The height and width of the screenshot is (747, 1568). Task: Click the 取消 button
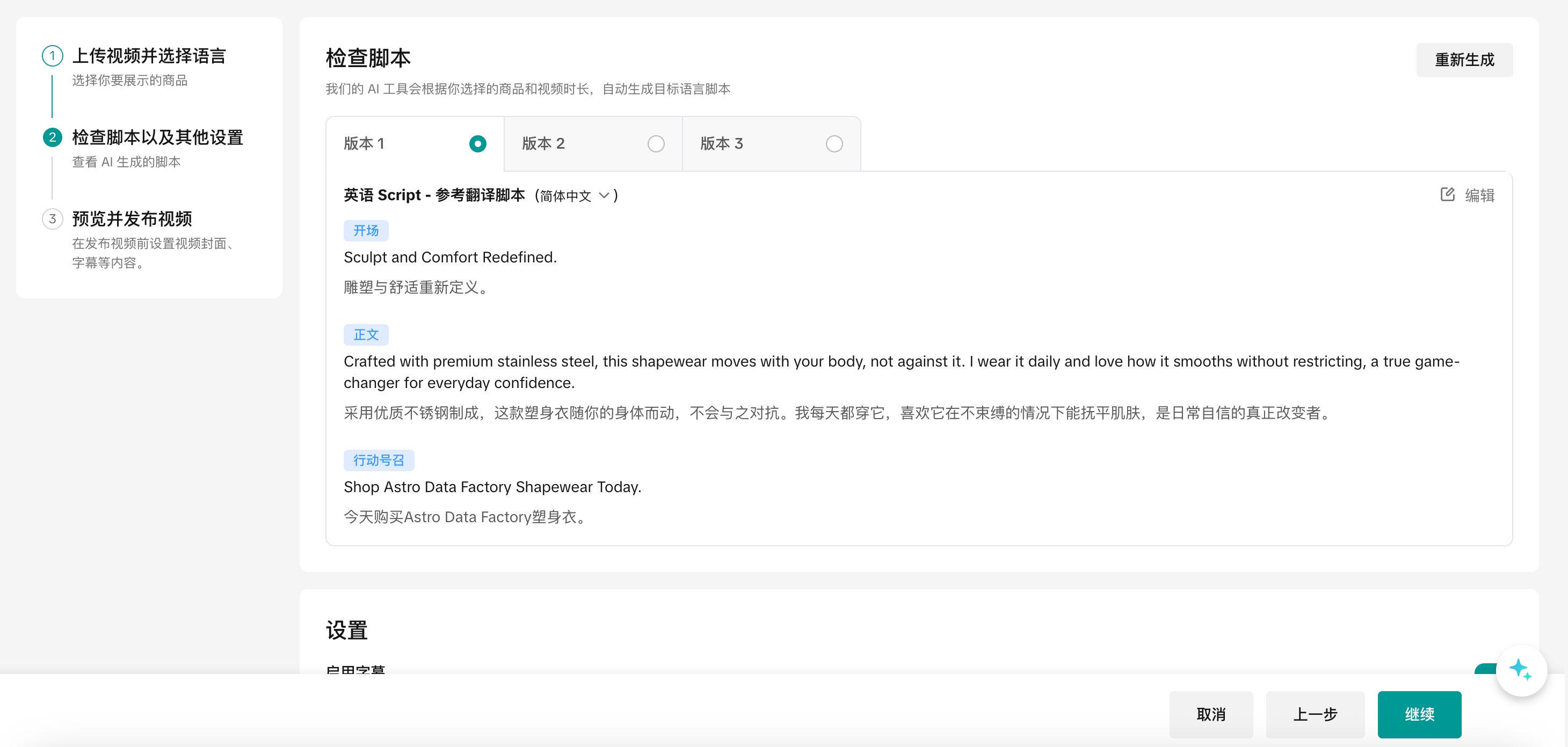pyautogui.click(x=1211, y=714)
